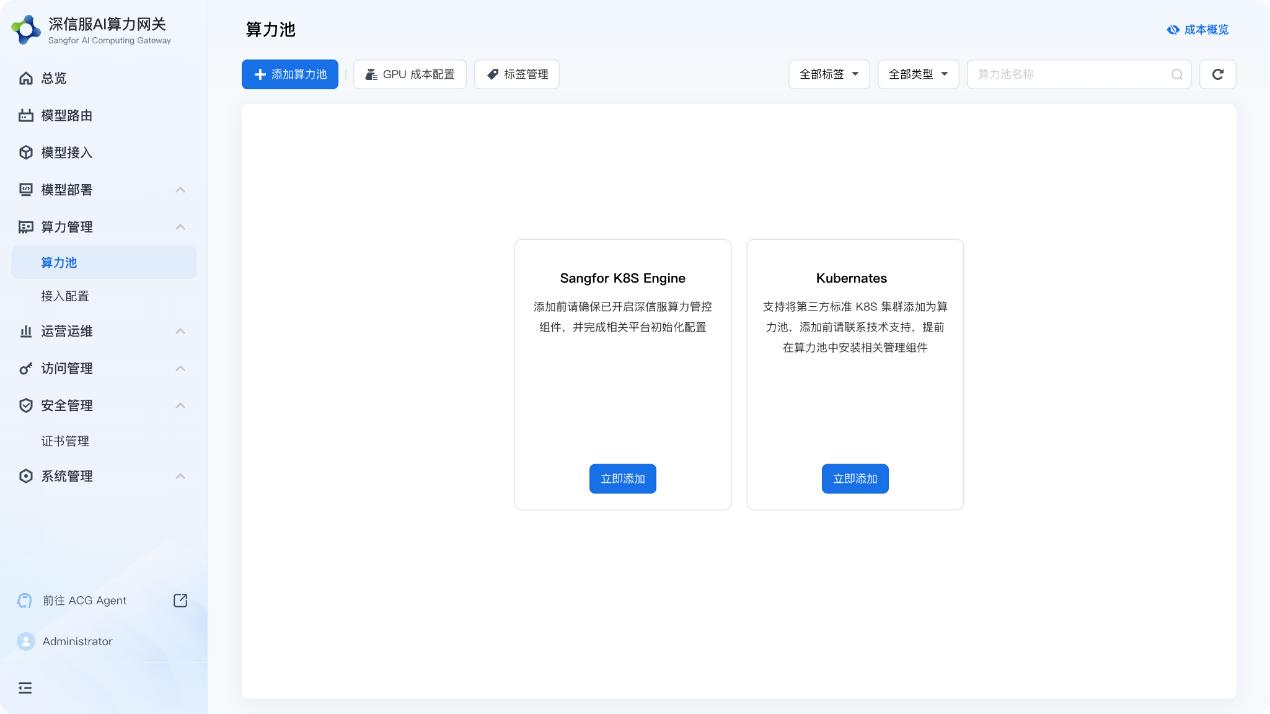Open the 全部类型 dropdown
The width and height of the screenshot is (1270, 714).
(918, 74)
